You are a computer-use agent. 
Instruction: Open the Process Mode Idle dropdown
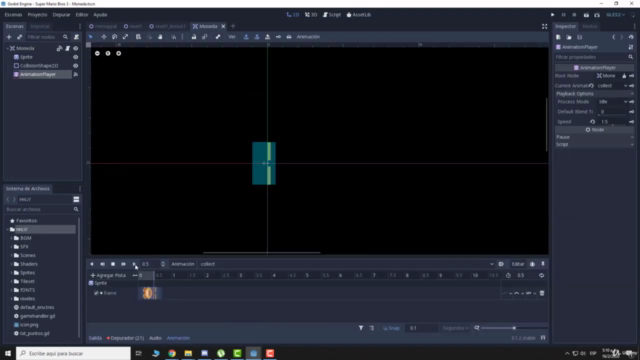(x=612, y=102)
